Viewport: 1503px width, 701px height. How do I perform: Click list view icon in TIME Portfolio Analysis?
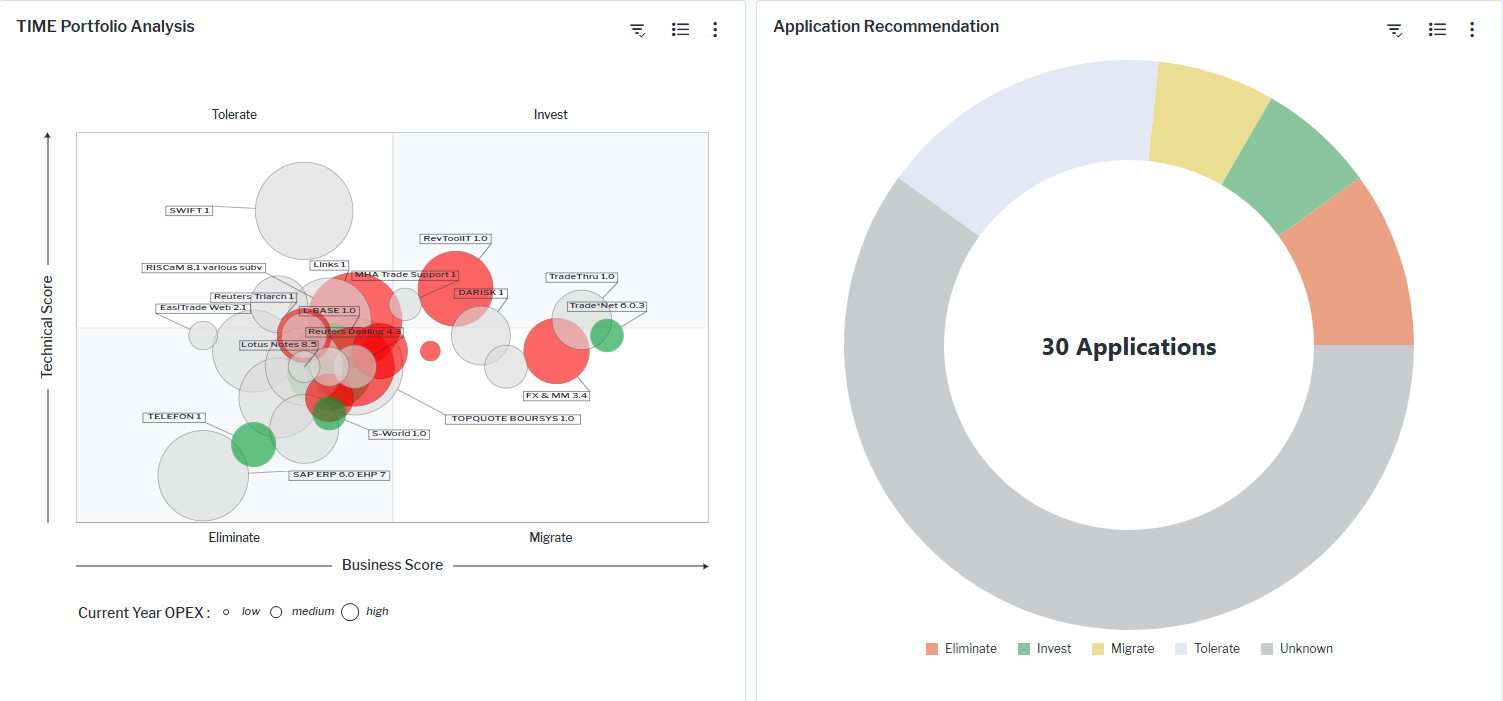(x=681, y=30)
